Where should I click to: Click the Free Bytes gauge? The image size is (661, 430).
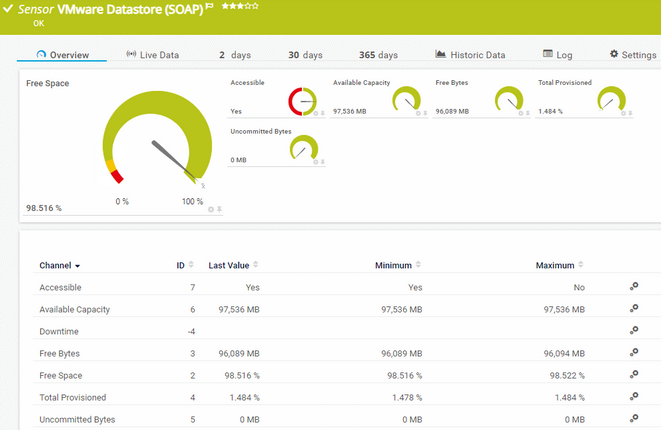tap(509, 99)
